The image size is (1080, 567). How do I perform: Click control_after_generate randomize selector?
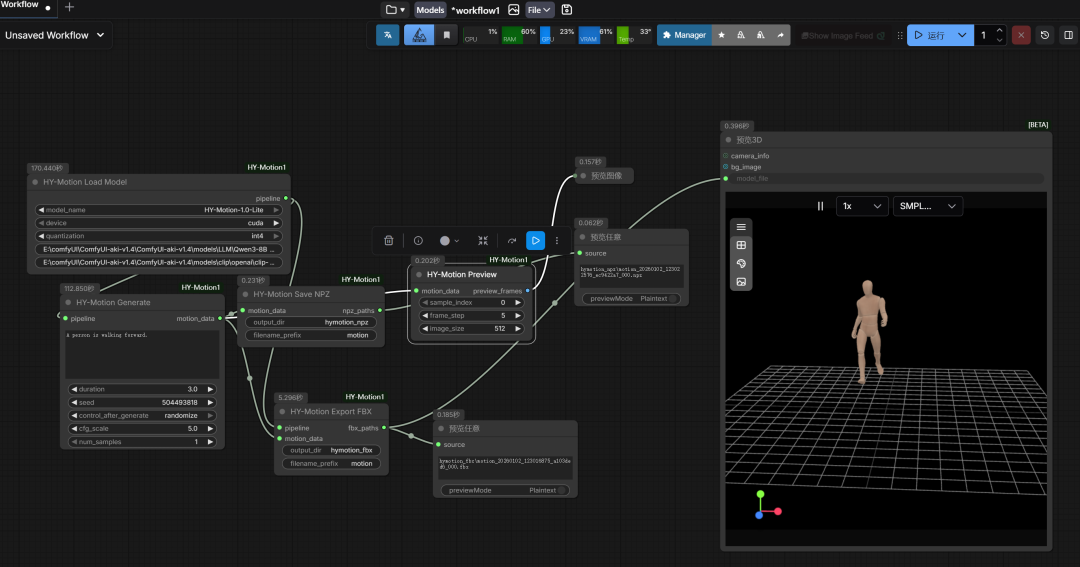point(142,415)
